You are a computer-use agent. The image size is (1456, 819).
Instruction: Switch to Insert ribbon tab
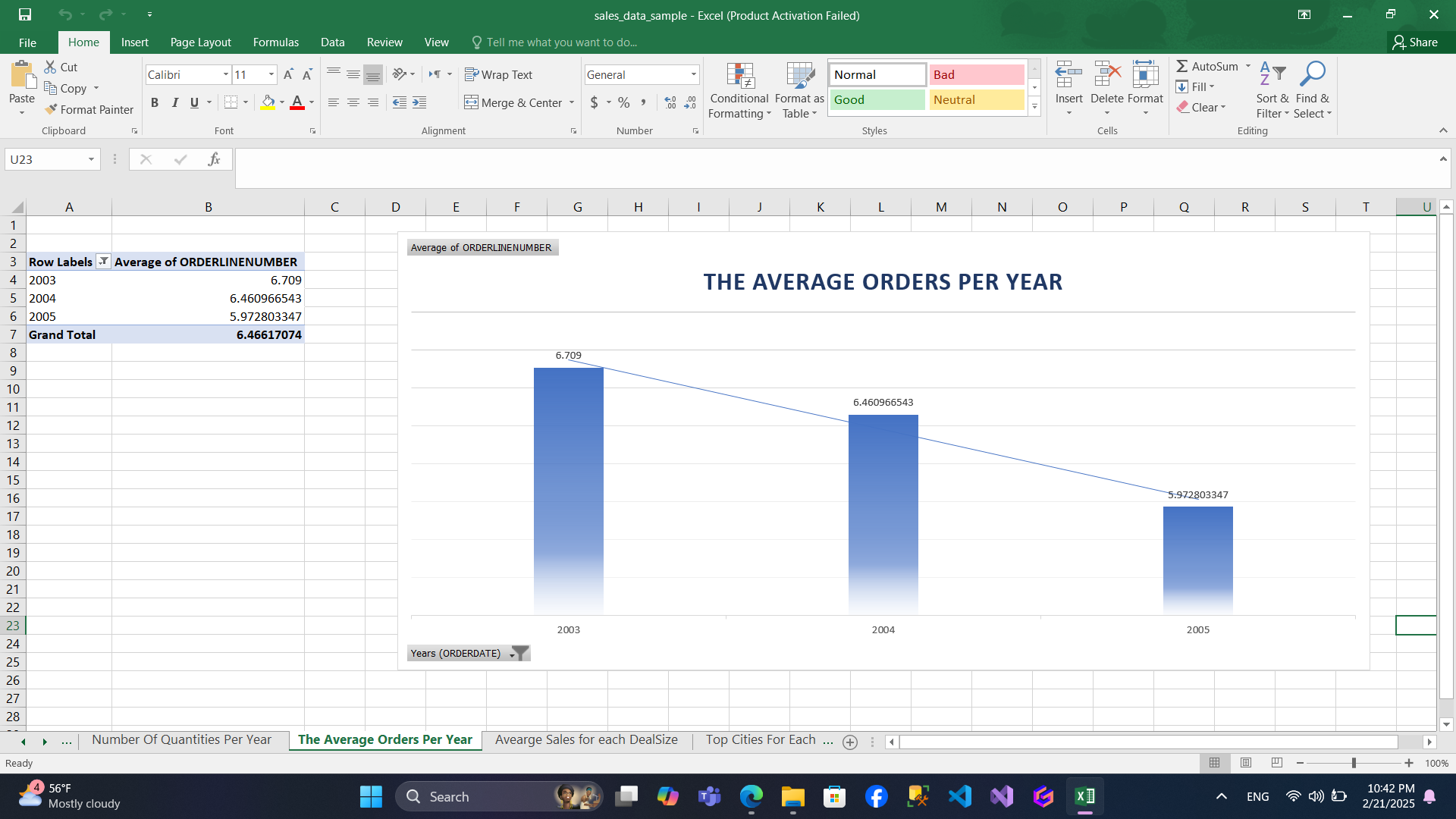[x=134, y=42]
